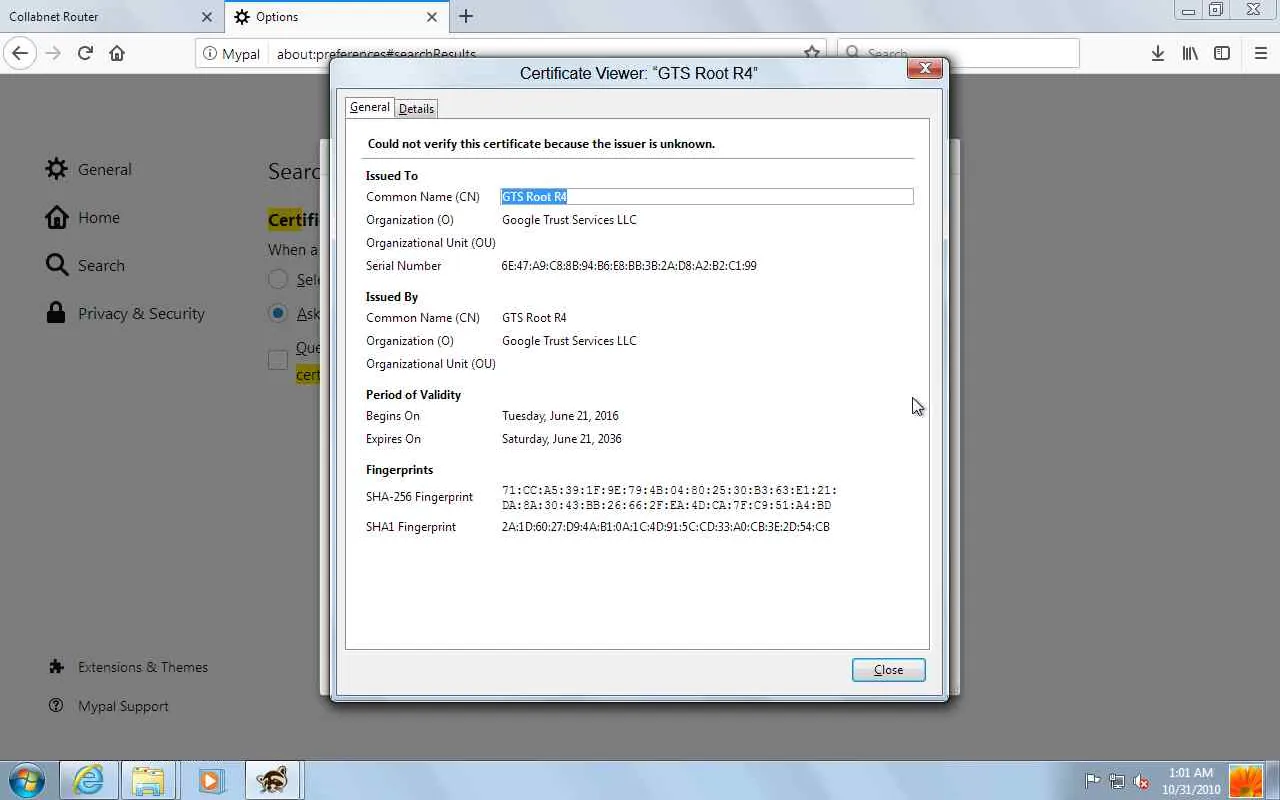Open the Action Center flag icon

coord(1093,782)
